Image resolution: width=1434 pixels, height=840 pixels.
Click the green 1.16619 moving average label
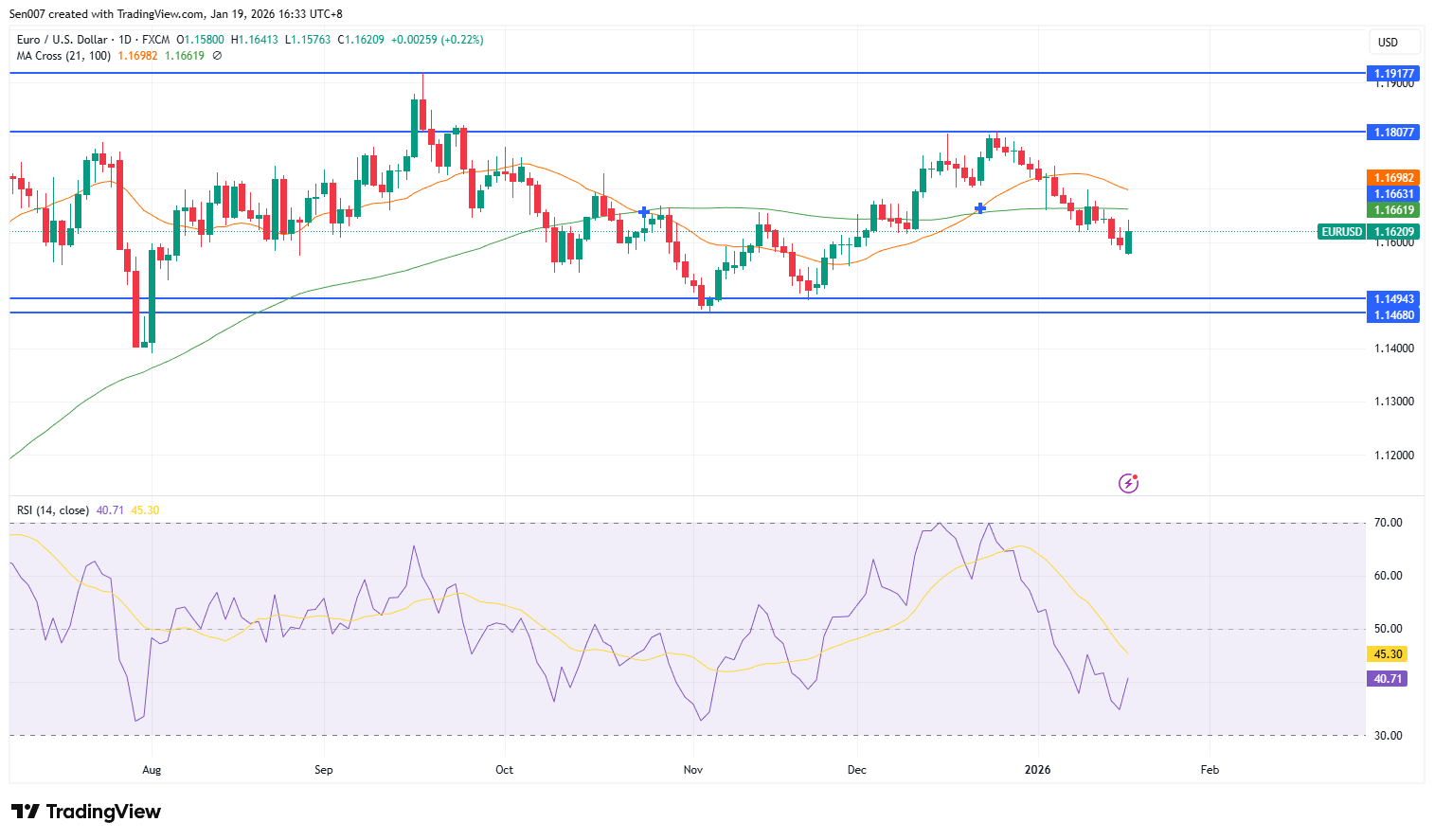click(x=1393, y=210)
